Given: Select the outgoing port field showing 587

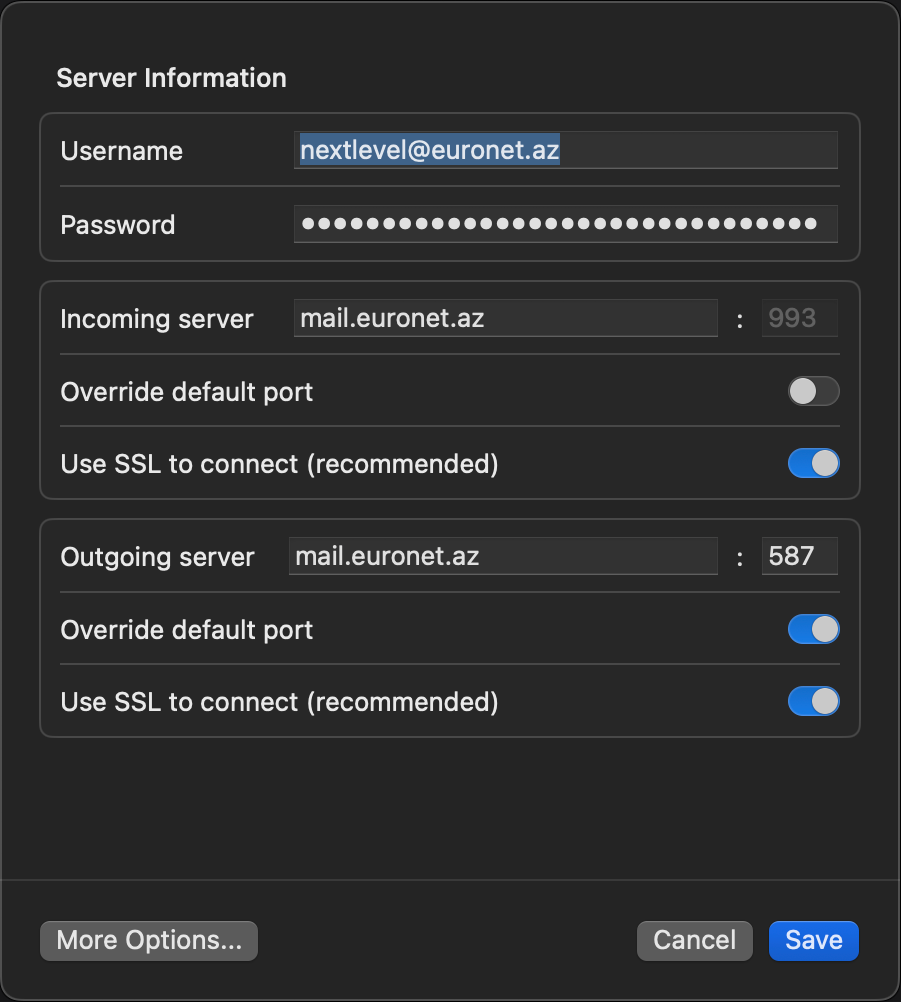Looking at the screenshot, I should tap(799, 556).
